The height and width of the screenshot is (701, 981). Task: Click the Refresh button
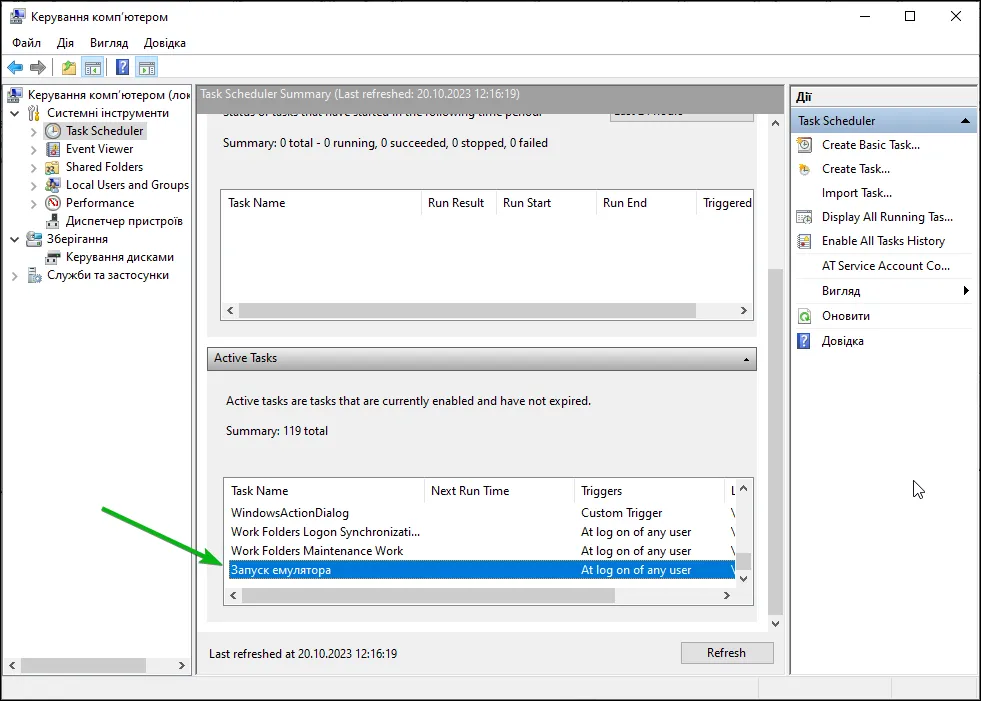(x=727, y=653)
